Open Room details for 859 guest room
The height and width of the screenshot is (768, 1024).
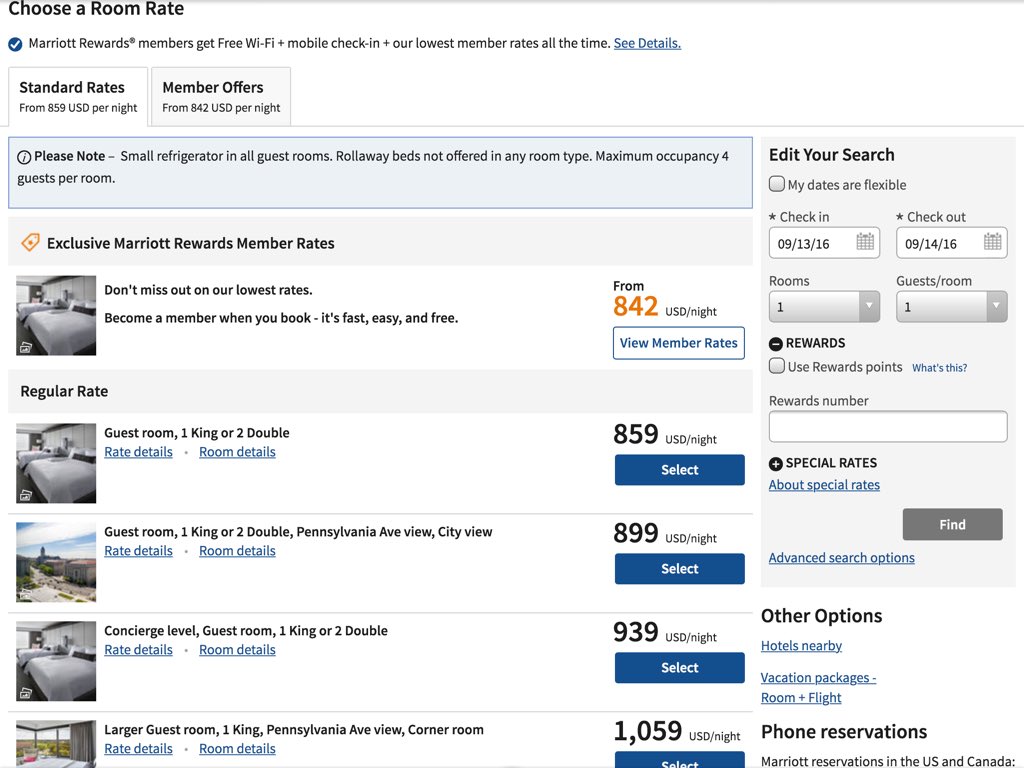[237, 452]
